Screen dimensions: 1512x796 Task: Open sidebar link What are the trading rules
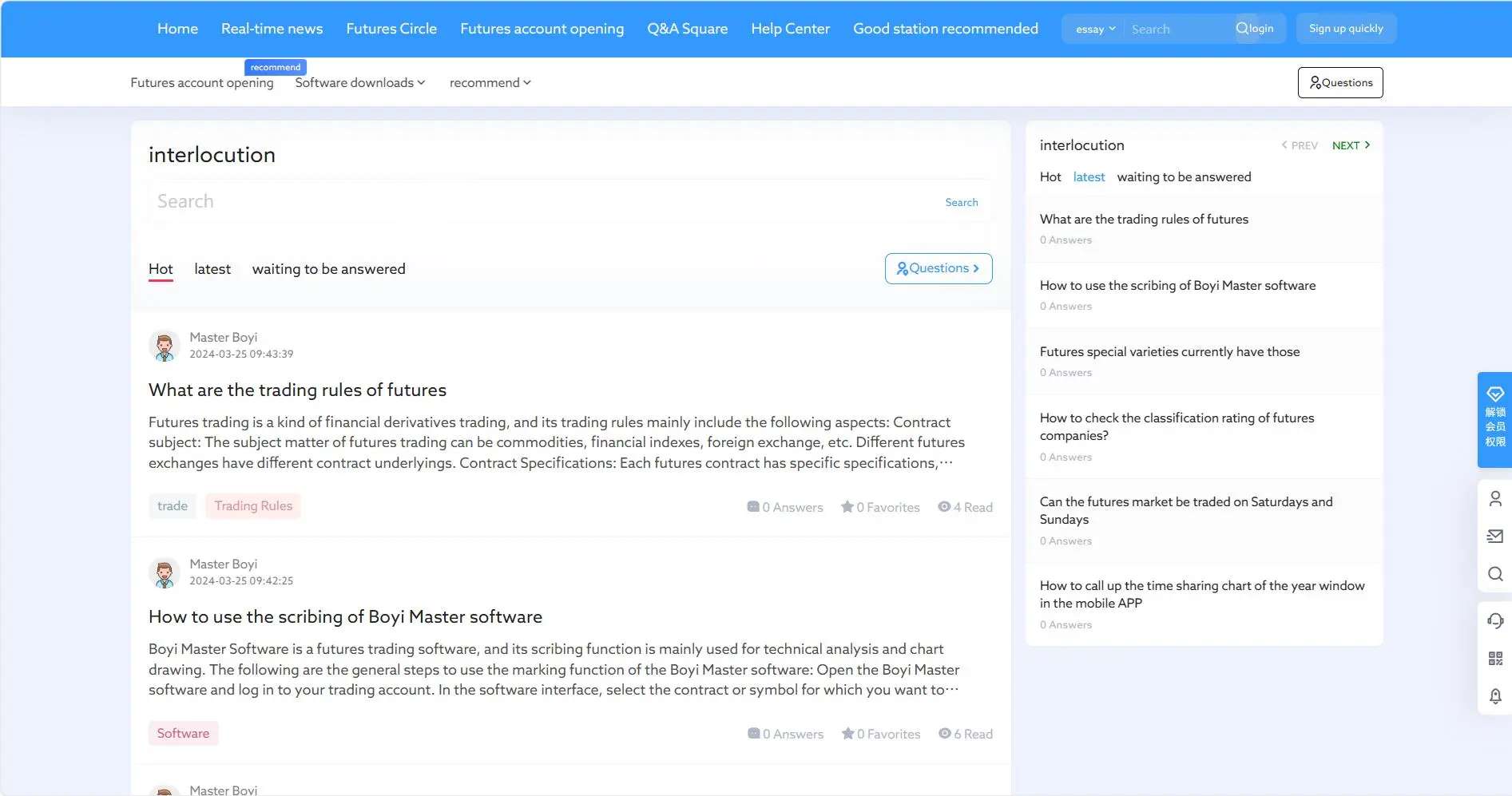(x=1144, y=219)
